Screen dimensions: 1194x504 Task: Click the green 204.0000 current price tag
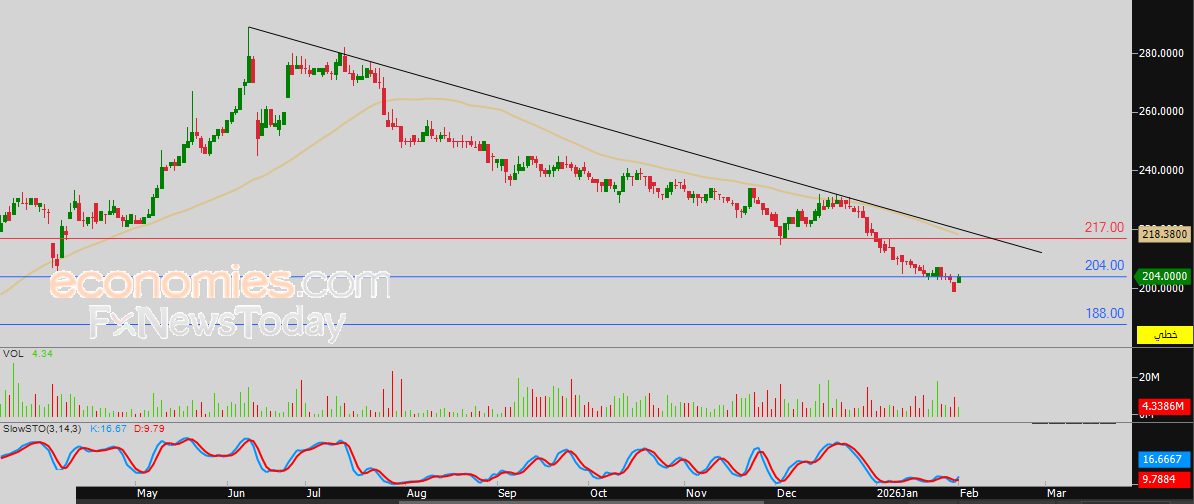coord(1162,276)
